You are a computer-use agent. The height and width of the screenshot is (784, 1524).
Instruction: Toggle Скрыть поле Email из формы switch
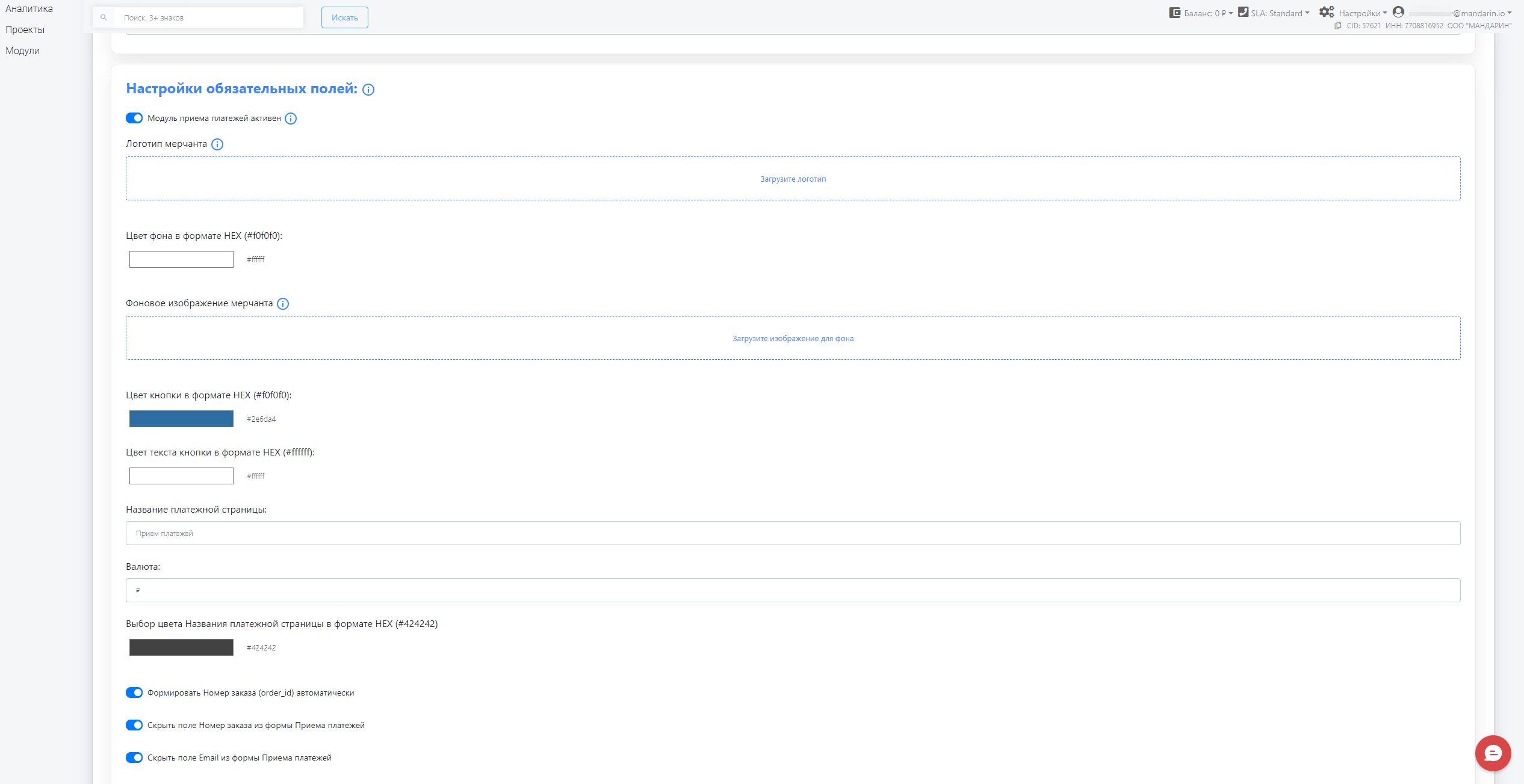click(x=134, y=758)
